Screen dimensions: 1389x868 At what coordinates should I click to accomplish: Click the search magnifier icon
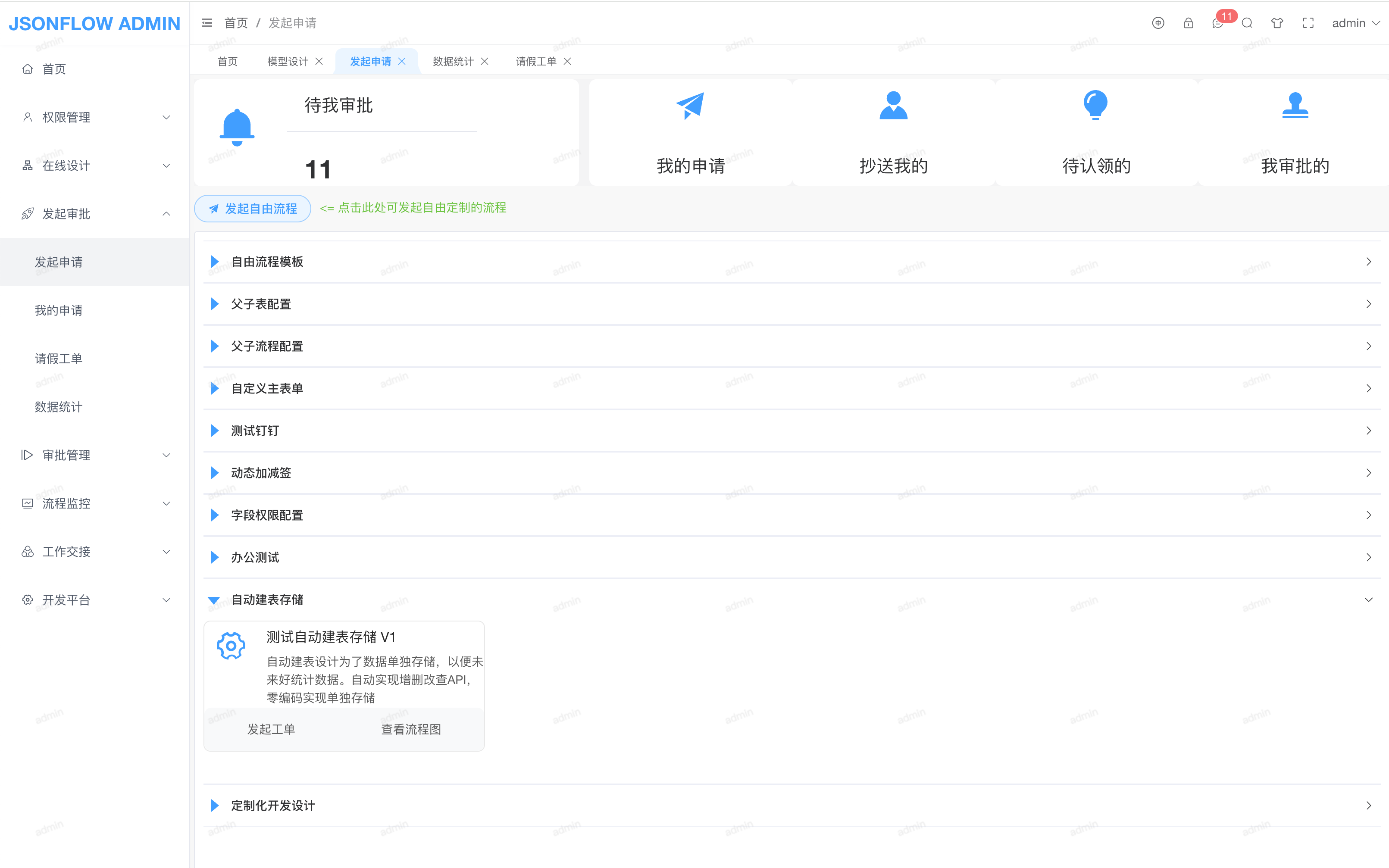(1247, 23)
